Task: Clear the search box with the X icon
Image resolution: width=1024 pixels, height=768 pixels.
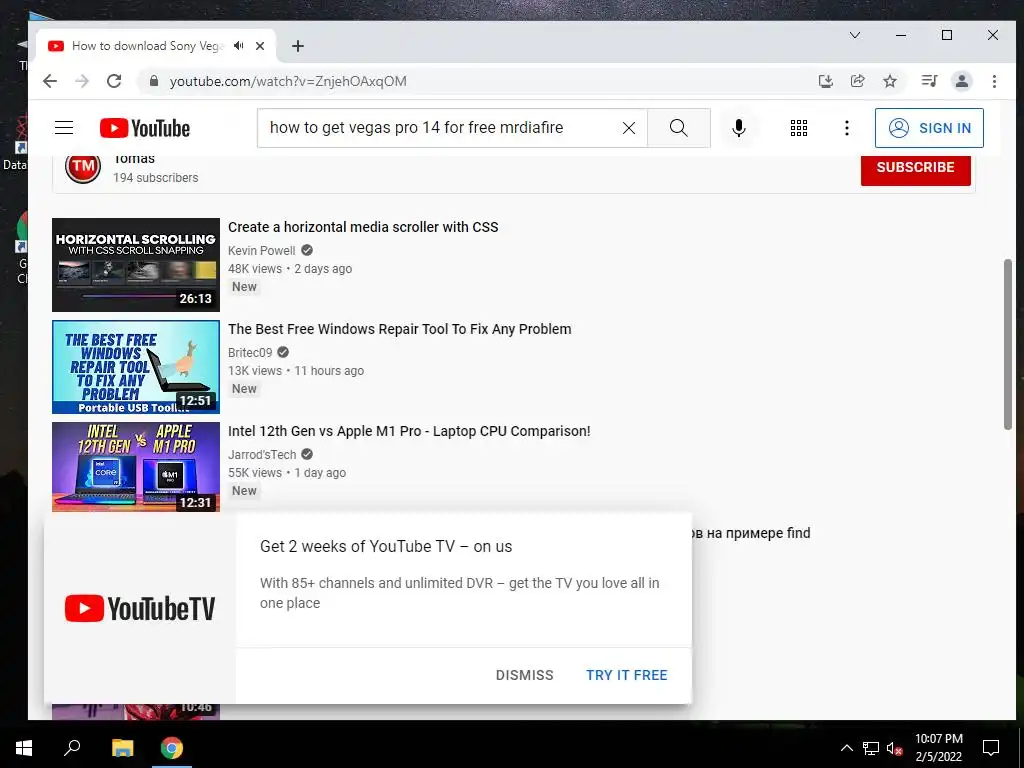Action: pyautogui.click(x=628, y=128)
